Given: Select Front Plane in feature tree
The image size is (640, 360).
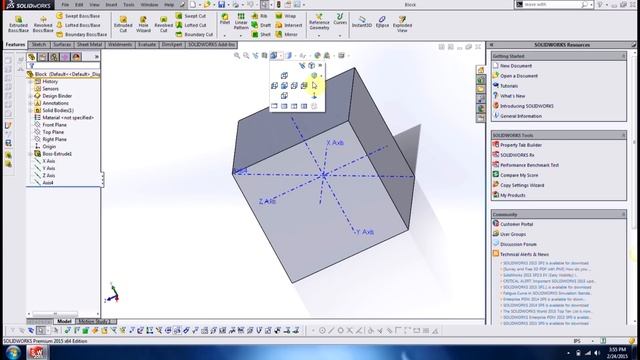Looking at the screenshot, I should [54, 125].
